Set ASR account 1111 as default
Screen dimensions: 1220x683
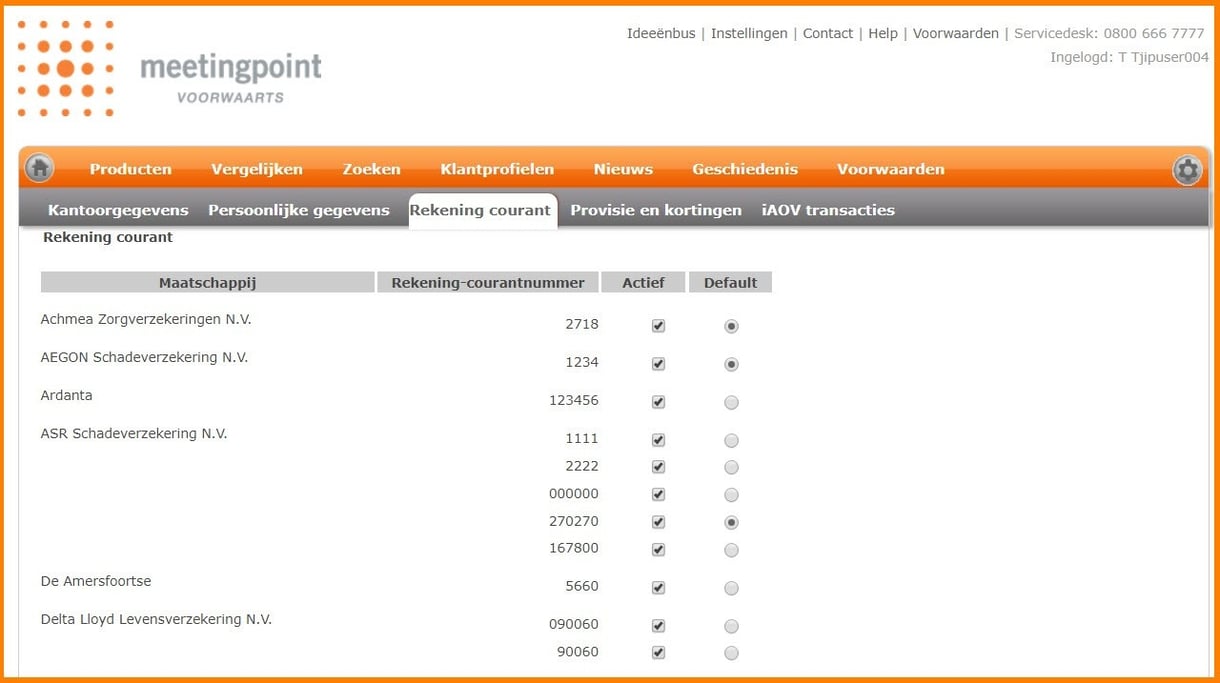[x=731, y=441]
